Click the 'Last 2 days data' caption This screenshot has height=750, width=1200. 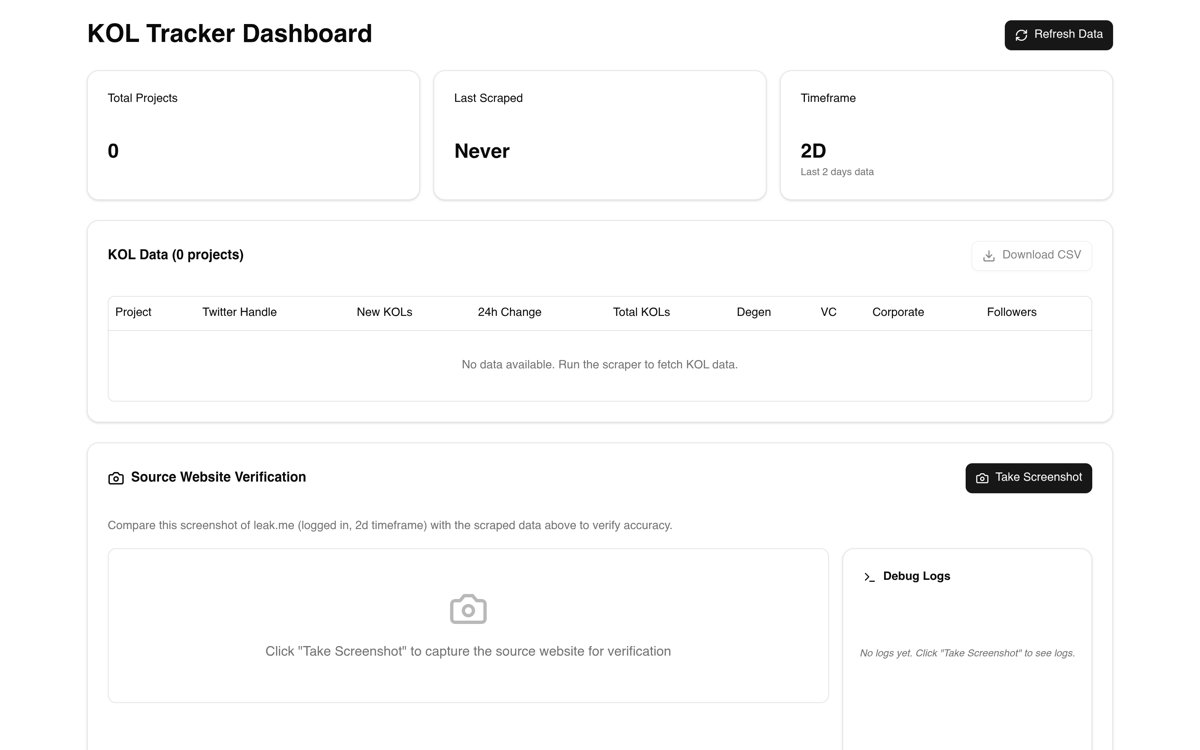tap(837, 172)
